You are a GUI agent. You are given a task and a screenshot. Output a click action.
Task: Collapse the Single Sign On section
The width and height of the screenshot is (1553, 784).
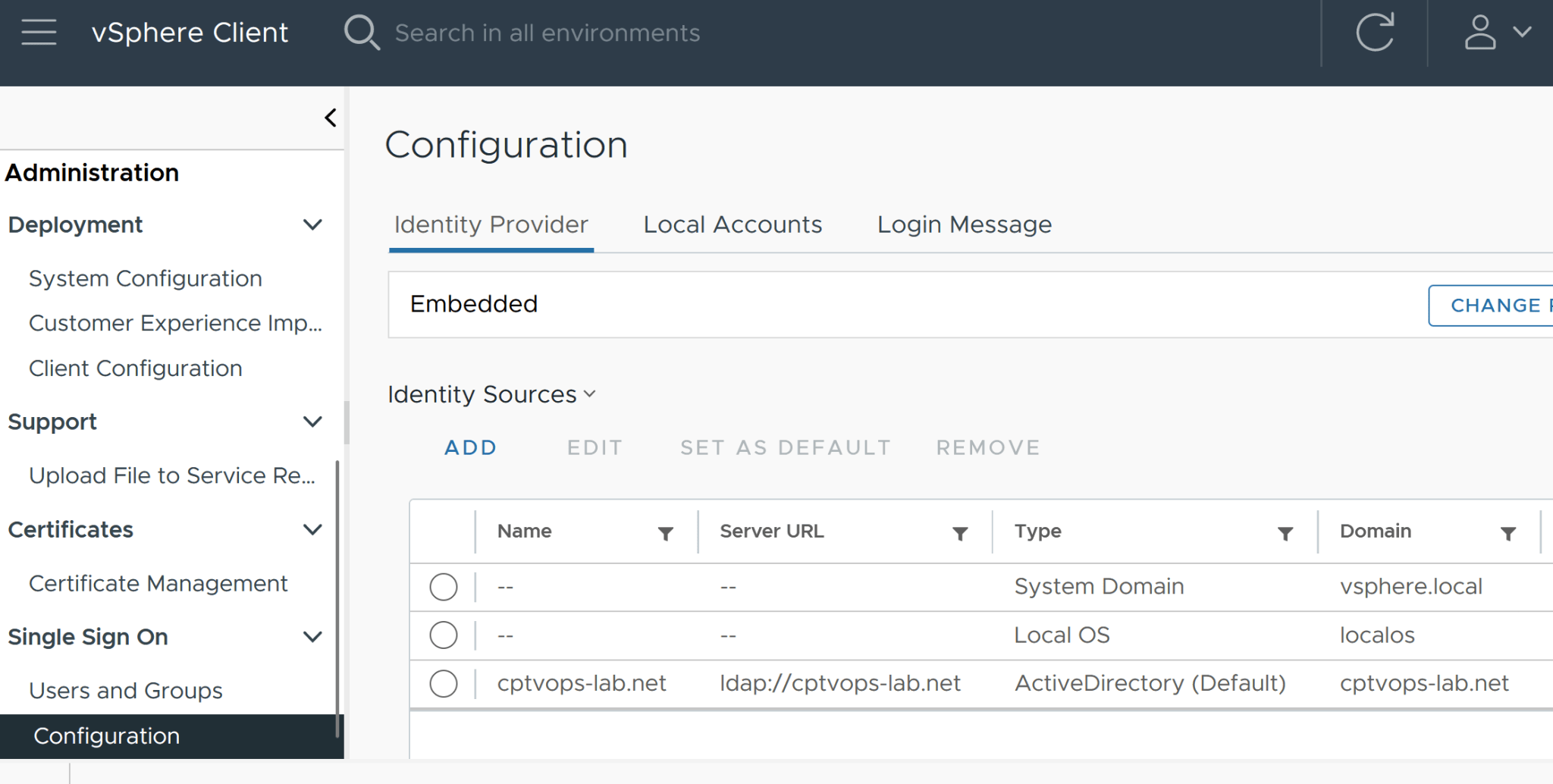pos(312,637)
